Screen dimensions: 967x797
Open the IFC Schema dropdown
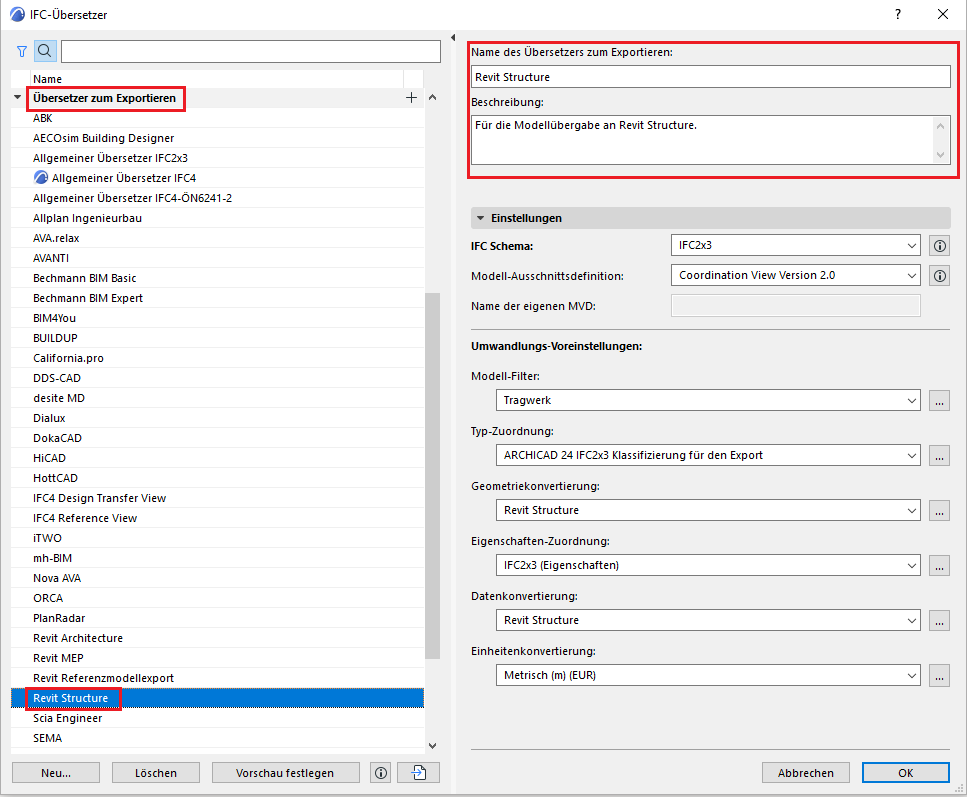[x=795, y=245]
